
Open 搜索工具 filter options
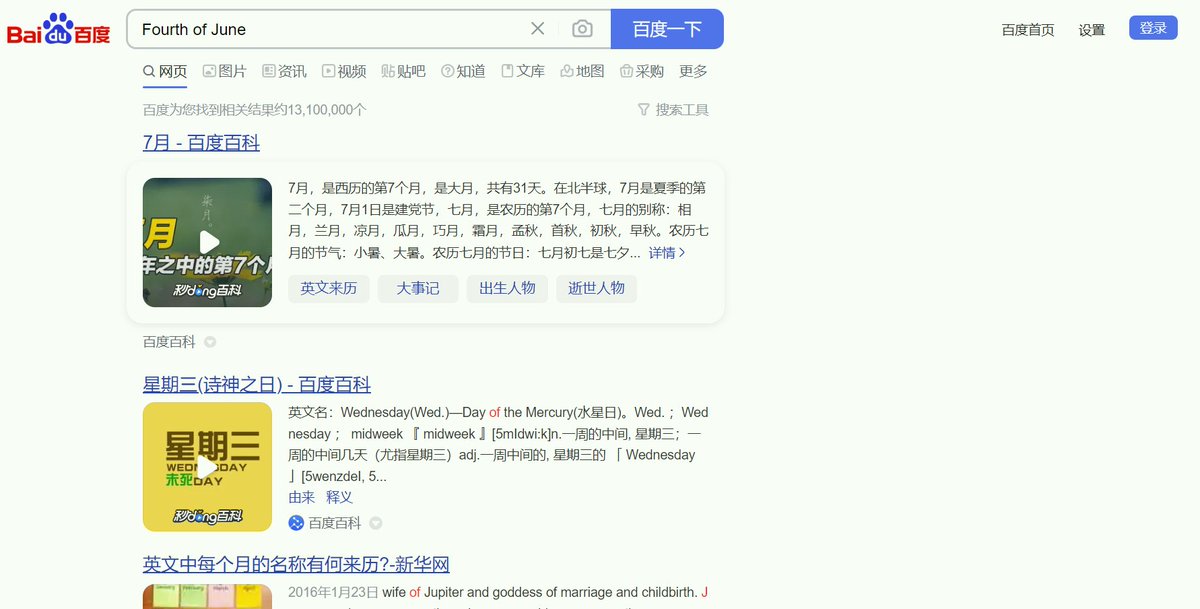tap(673, 110)
